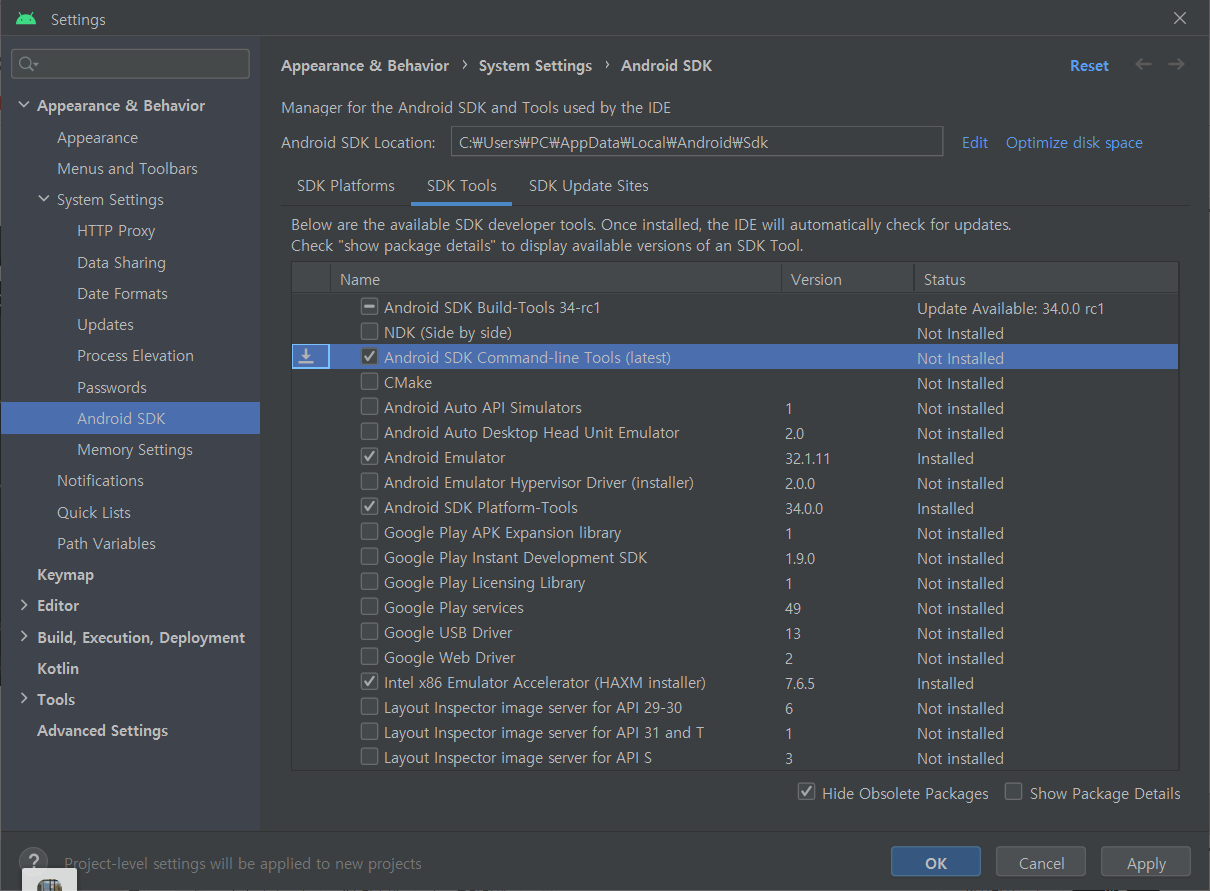Sort table by Version column header
The image size is (1210, 891).
coord(847,279)
